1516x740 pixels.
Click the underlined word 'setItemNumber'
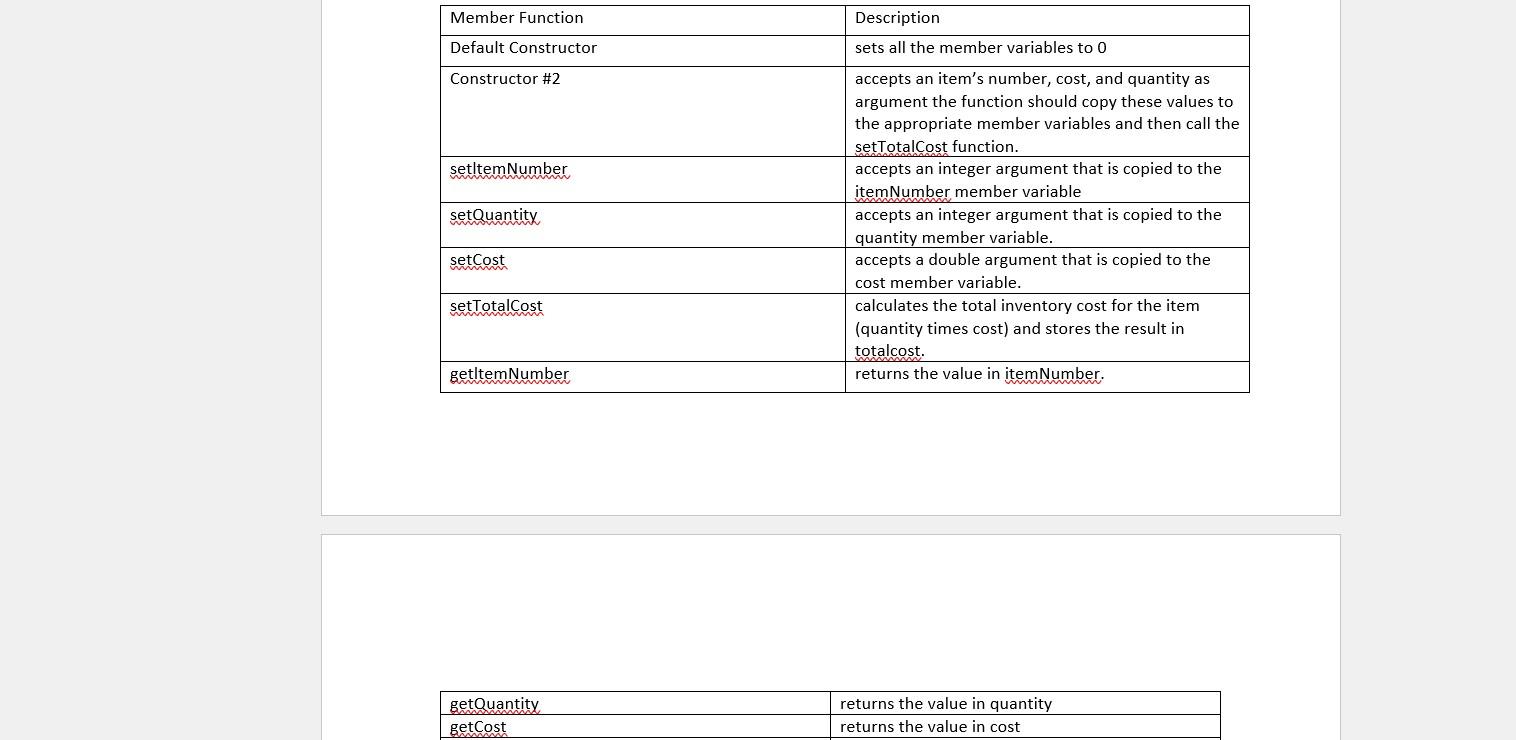509,169
